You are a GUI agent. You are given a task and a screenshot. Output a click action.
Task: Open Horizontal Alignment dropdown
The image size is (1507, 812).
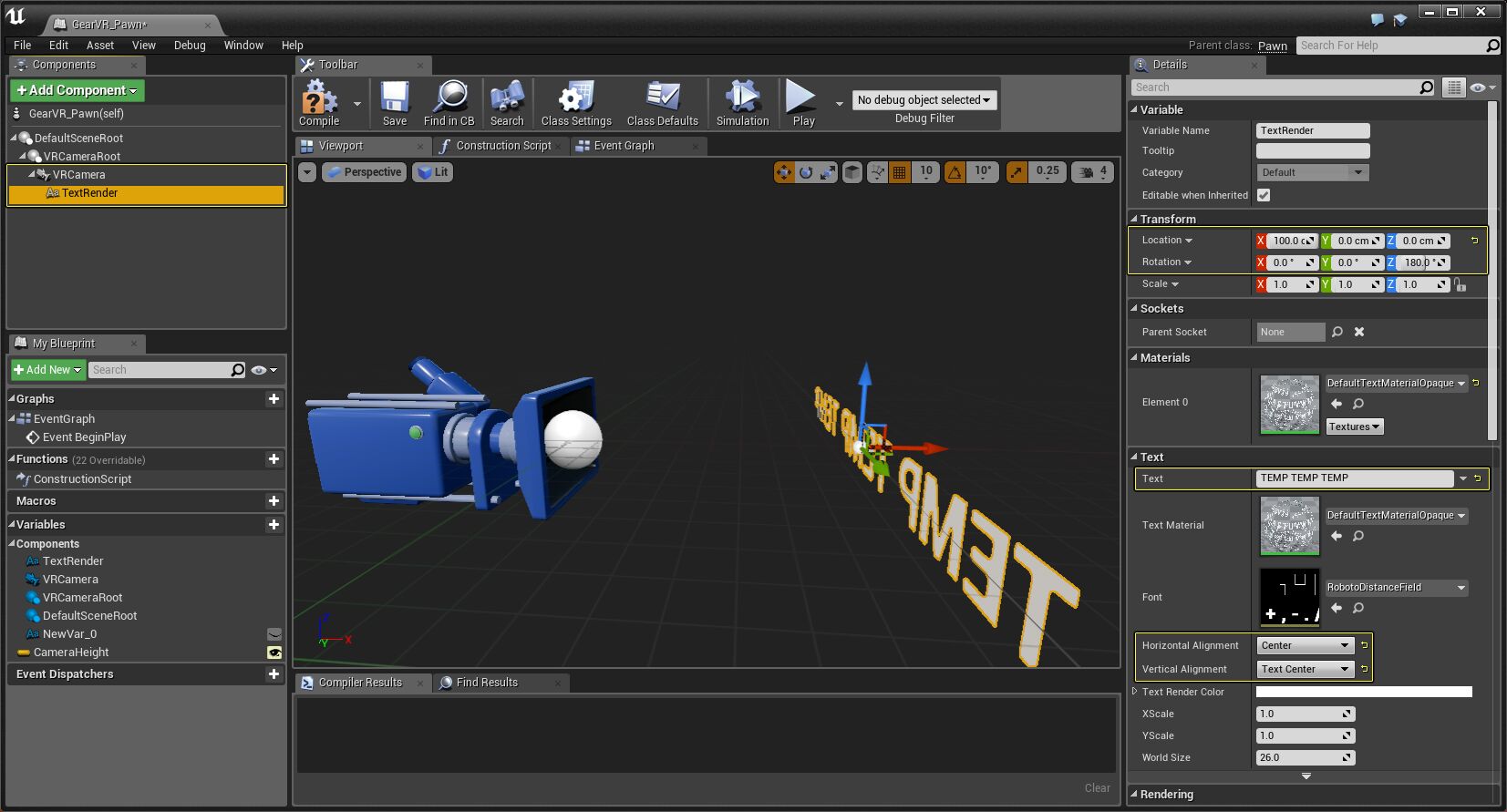1305,645
